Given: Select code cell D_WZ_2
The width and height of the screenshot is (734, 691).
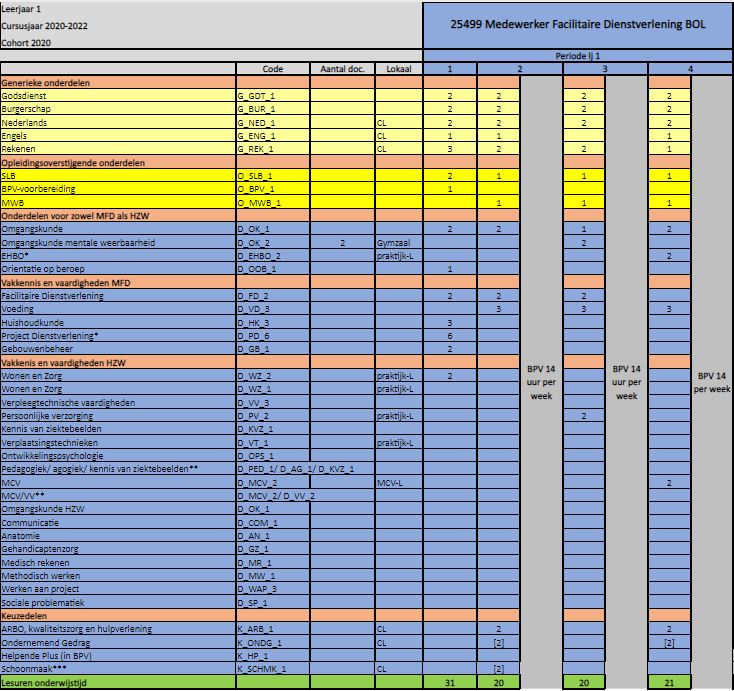Looking at the screenshot, I should tap(273, 375).
